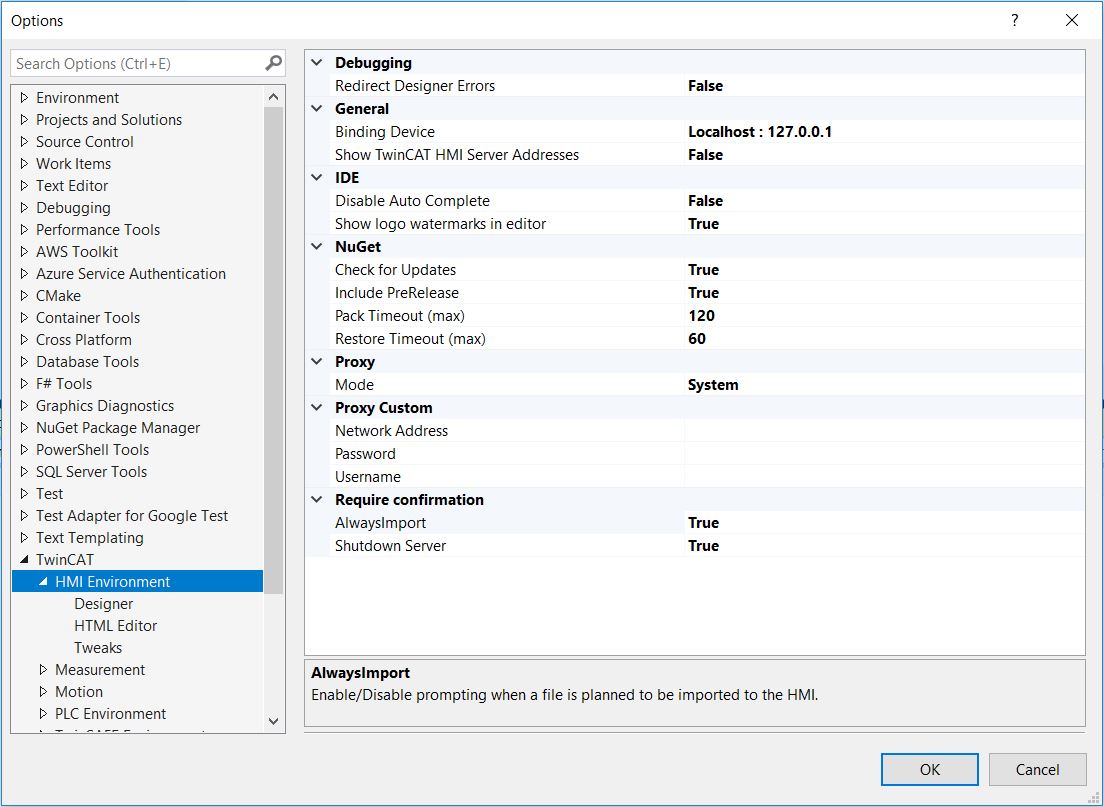
Task: Confirm with the OK button
Action: coord(929,769)
